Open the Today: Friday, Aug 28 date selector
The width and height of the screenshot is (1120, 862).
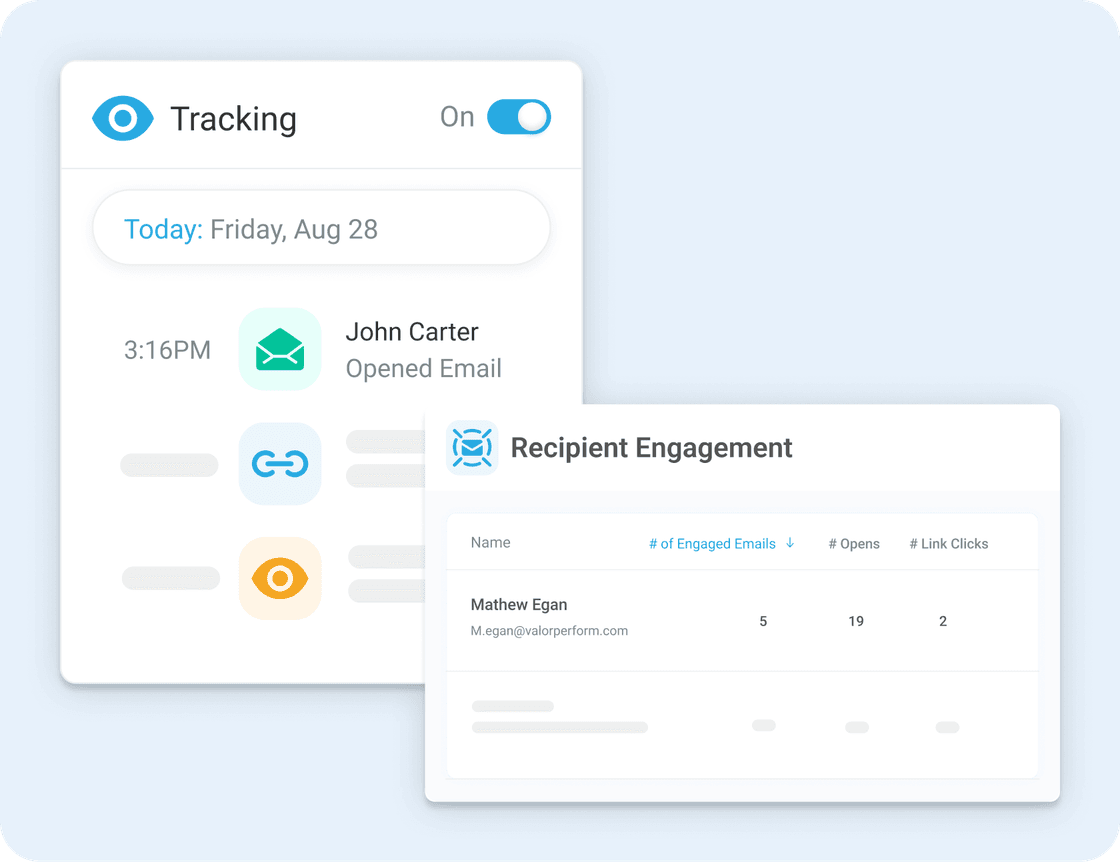(x=321, y=229)
